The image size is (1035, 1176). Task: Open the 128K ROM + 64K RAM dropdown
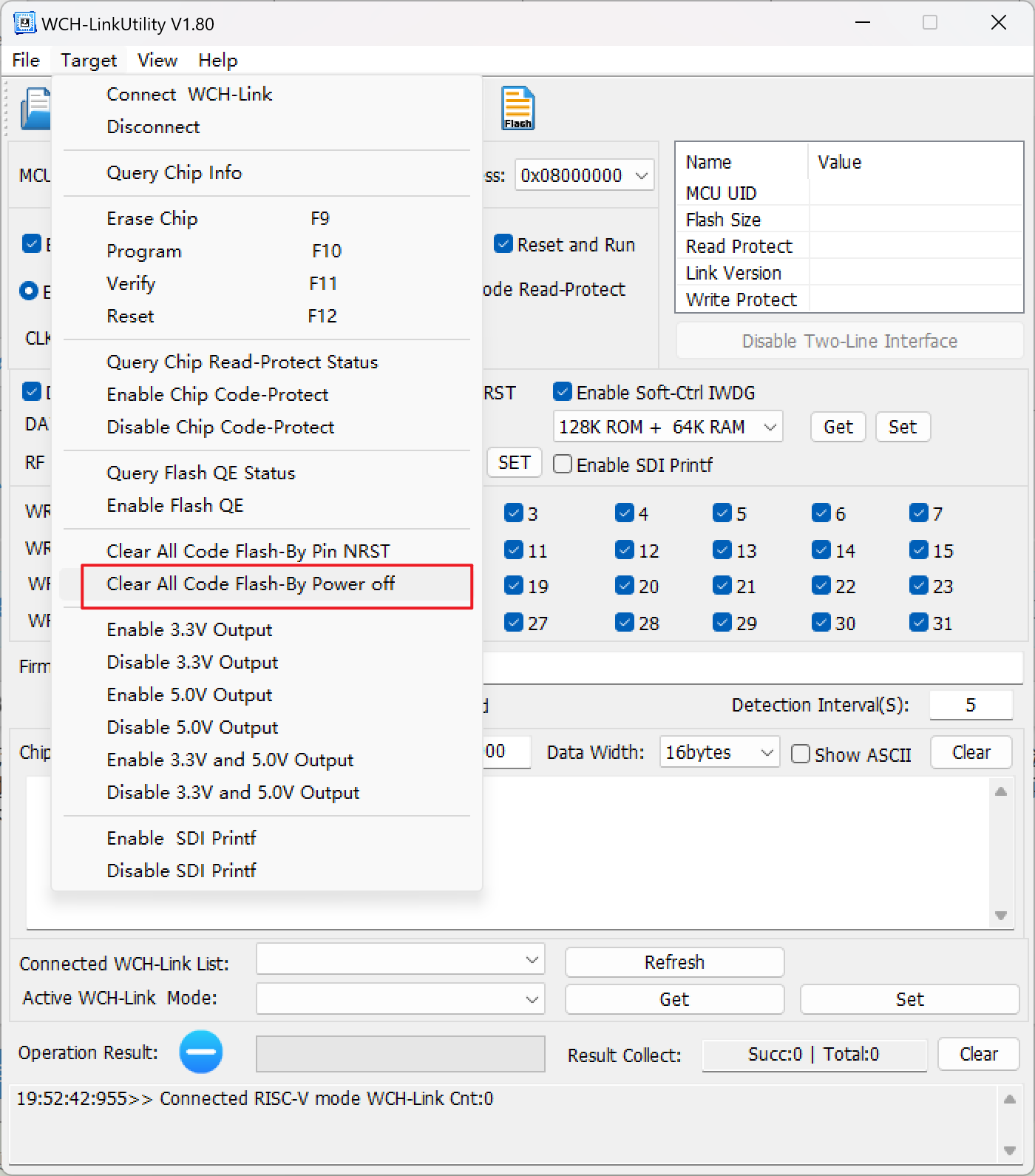pyautogui.click(x=770, y=427)
